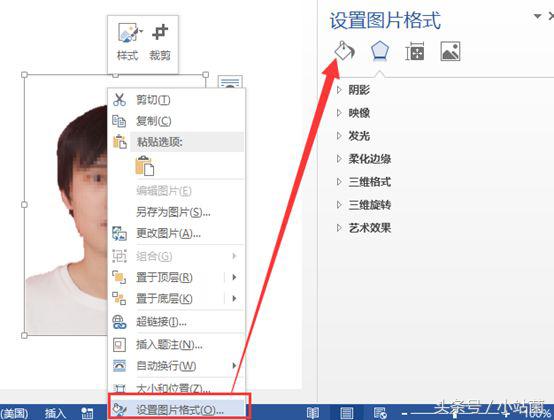Click the caption icon beside 插入题注

119,344
